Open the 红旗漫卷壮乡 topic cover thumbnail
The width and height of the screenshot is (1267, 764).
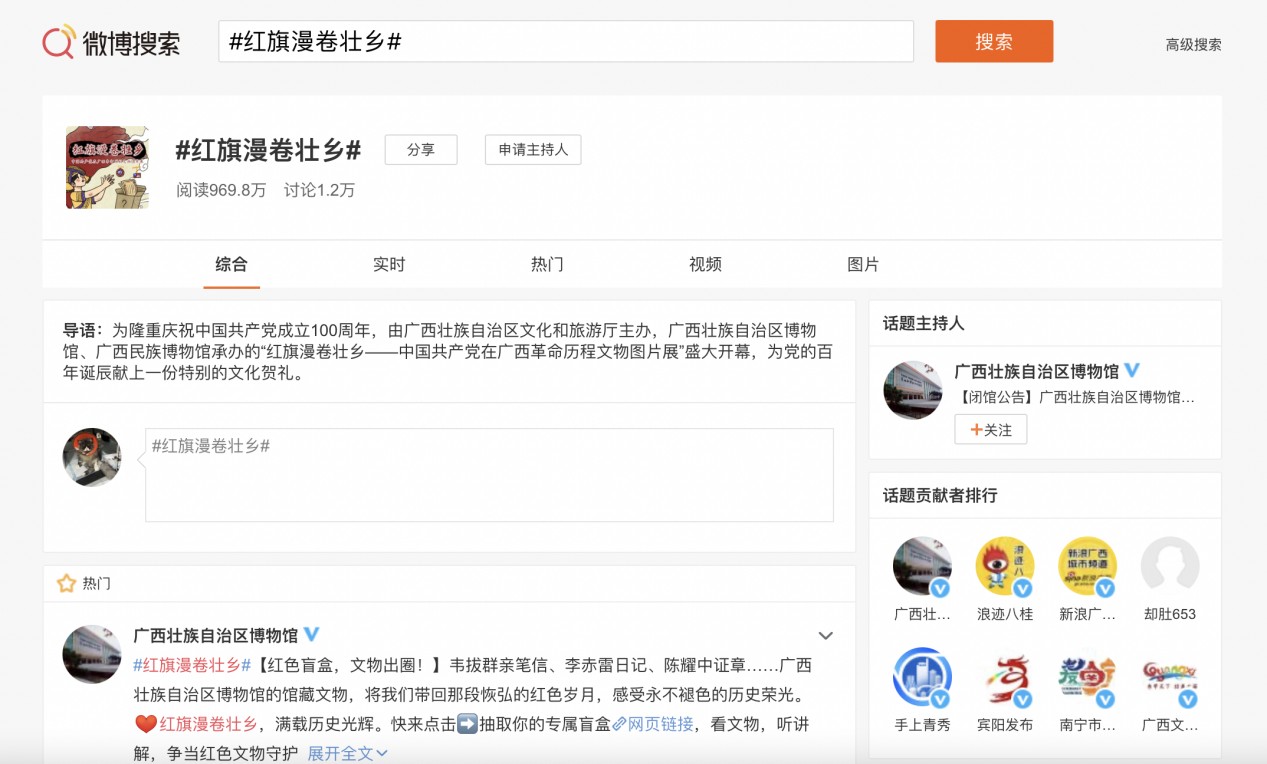tap(107, 167)
